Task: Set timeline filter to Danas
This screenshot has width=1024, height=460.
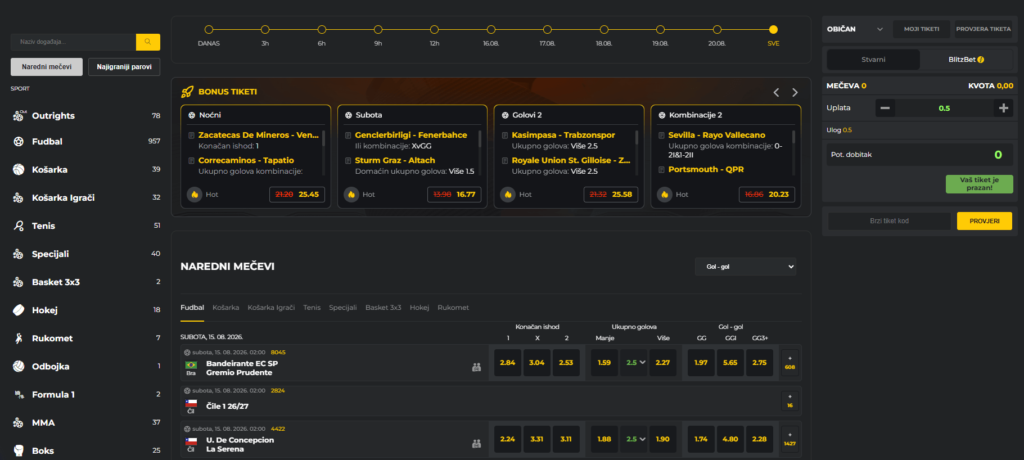Action: (x=209, y=29)
